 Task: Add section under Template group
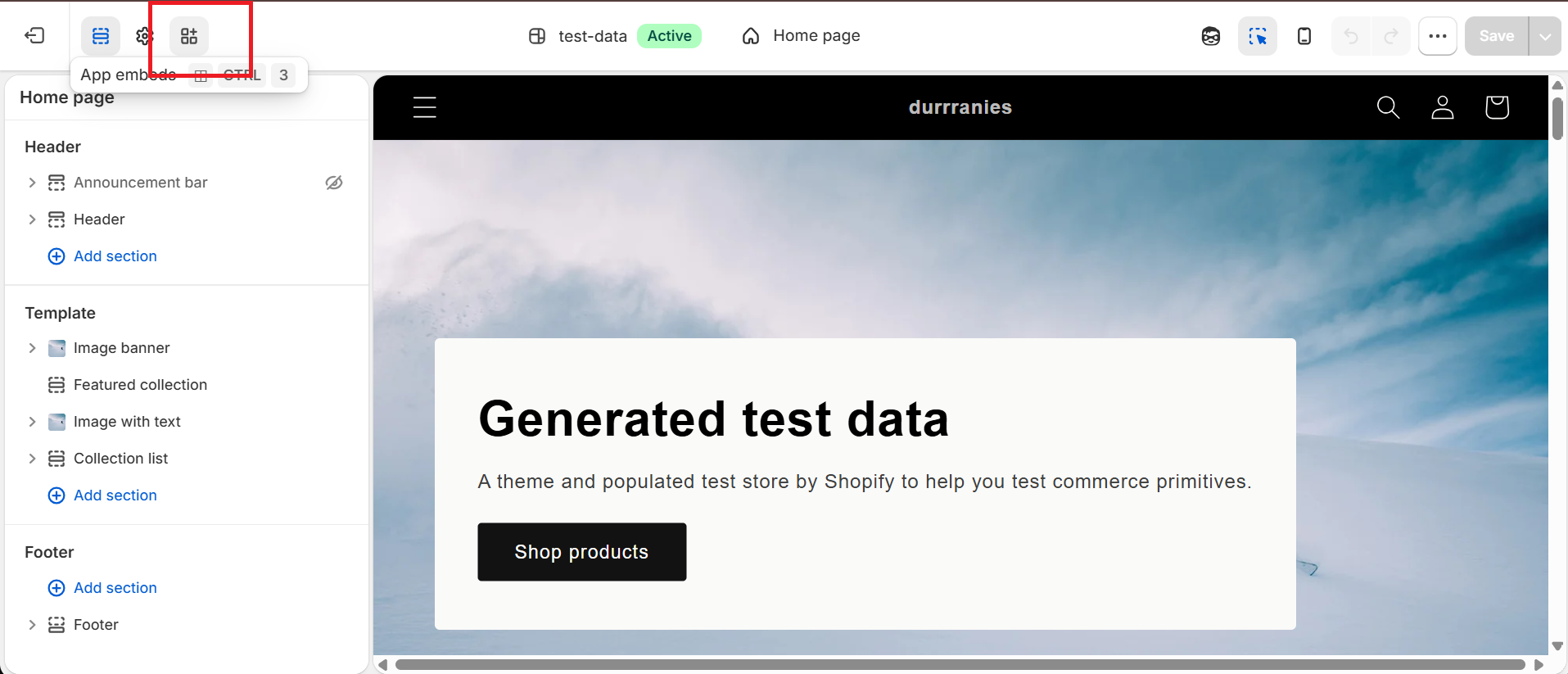click(102, 495)
